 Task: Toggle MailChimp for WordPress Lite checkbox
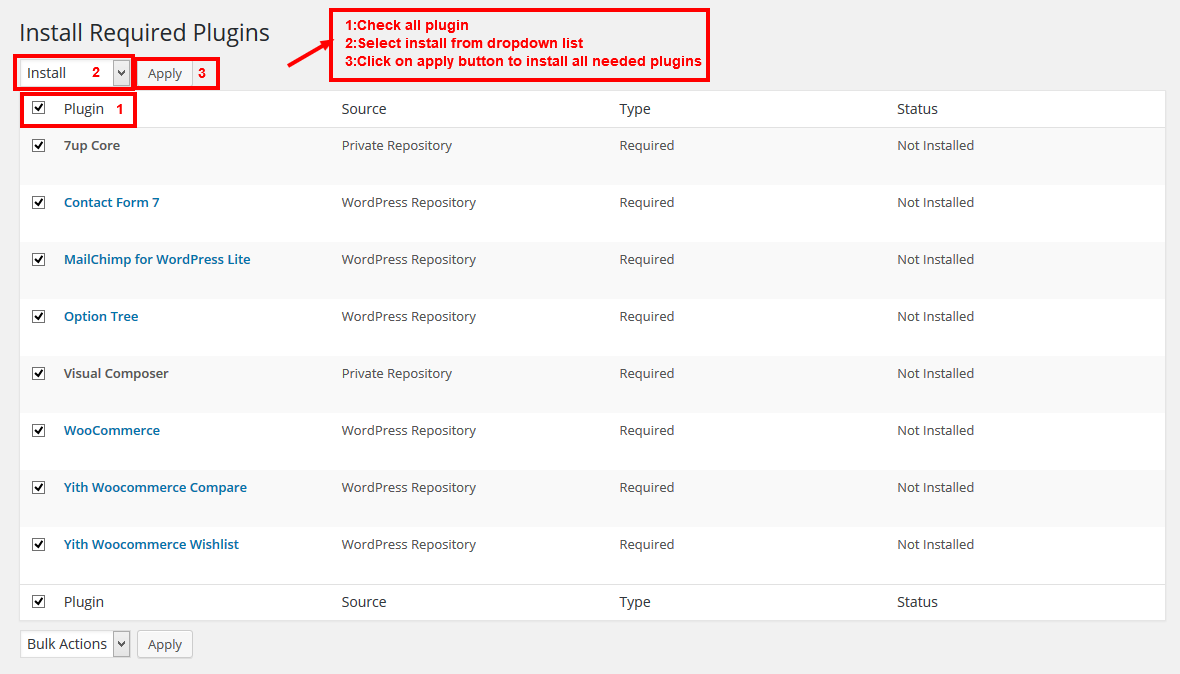pyautogui.click(x=38, y=260)
